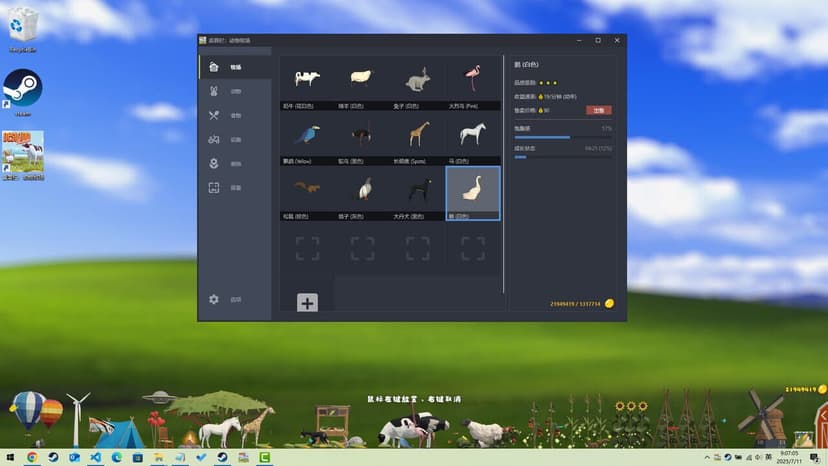Open the Recycle Bin desktop icon
Screen dimensions: 828x466
click(x=23, y=30)
